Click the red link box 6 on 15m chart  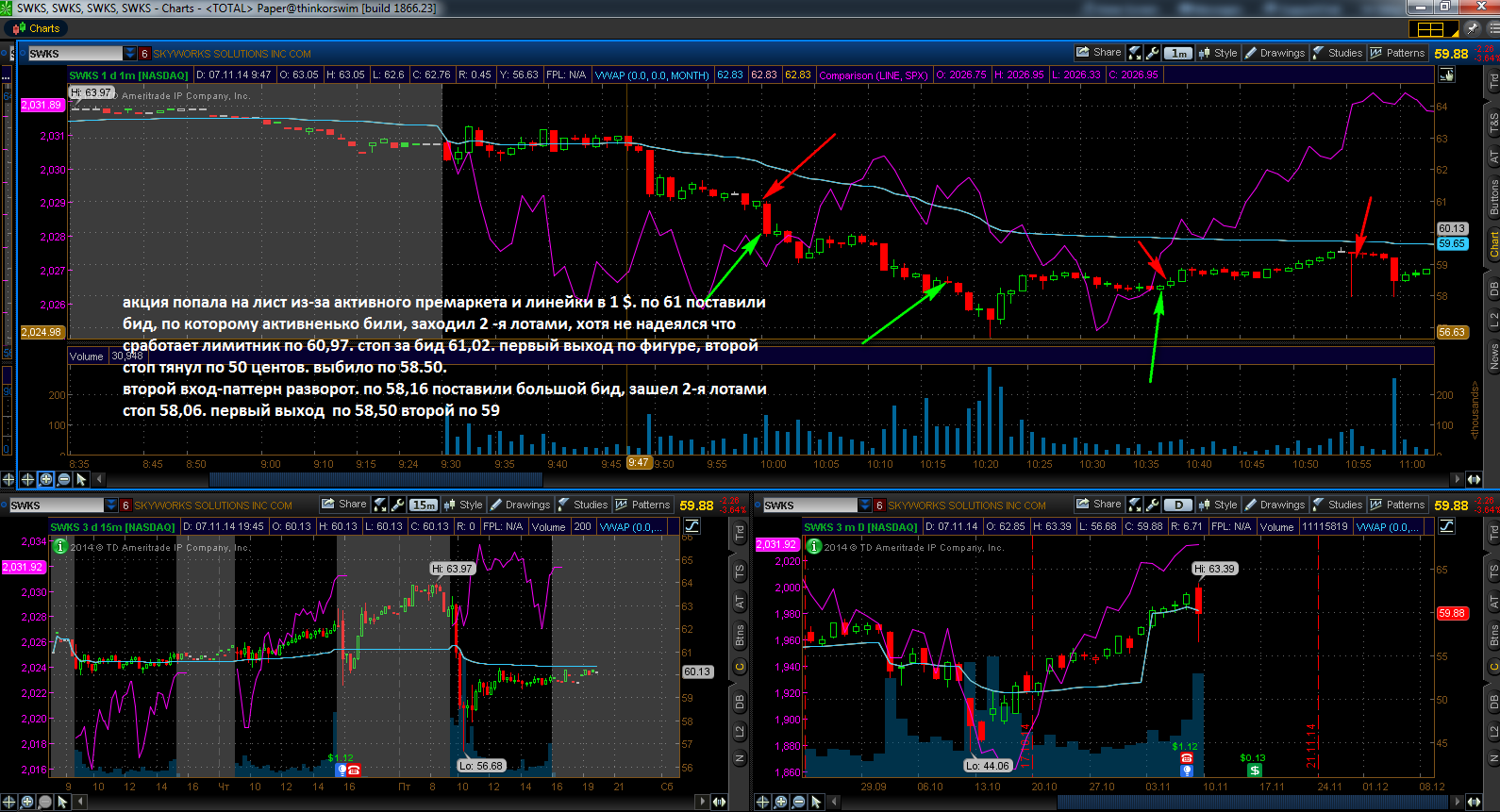(125, 505)
